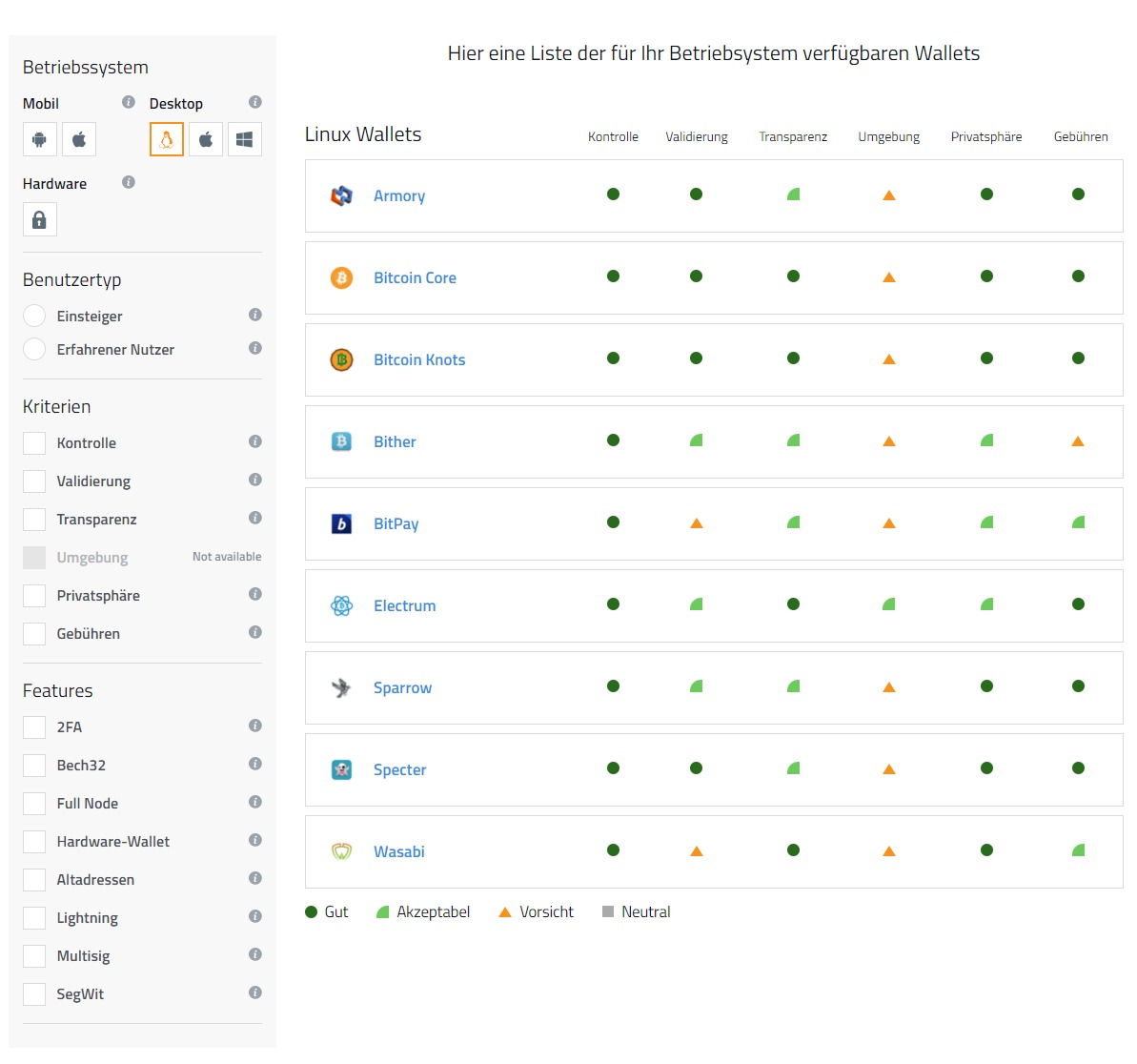The height and width of the screenshot is (1064, 1137).
Task: Open info icon next to Hardware
Action: tap(129, 182)
